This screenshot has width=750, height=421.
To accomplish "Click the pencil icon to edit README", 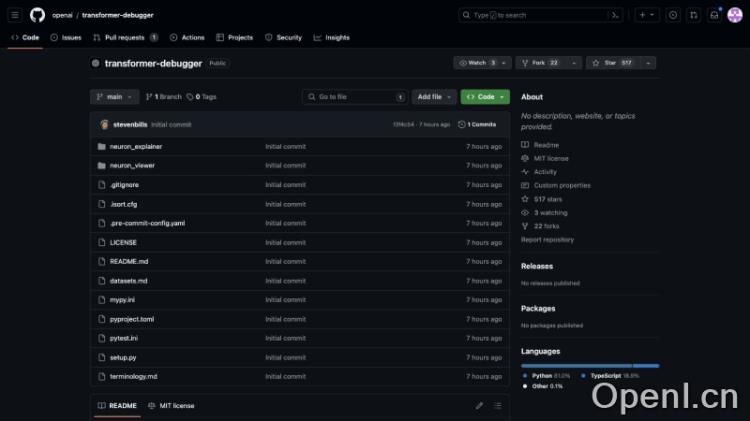I will point(479,406).
